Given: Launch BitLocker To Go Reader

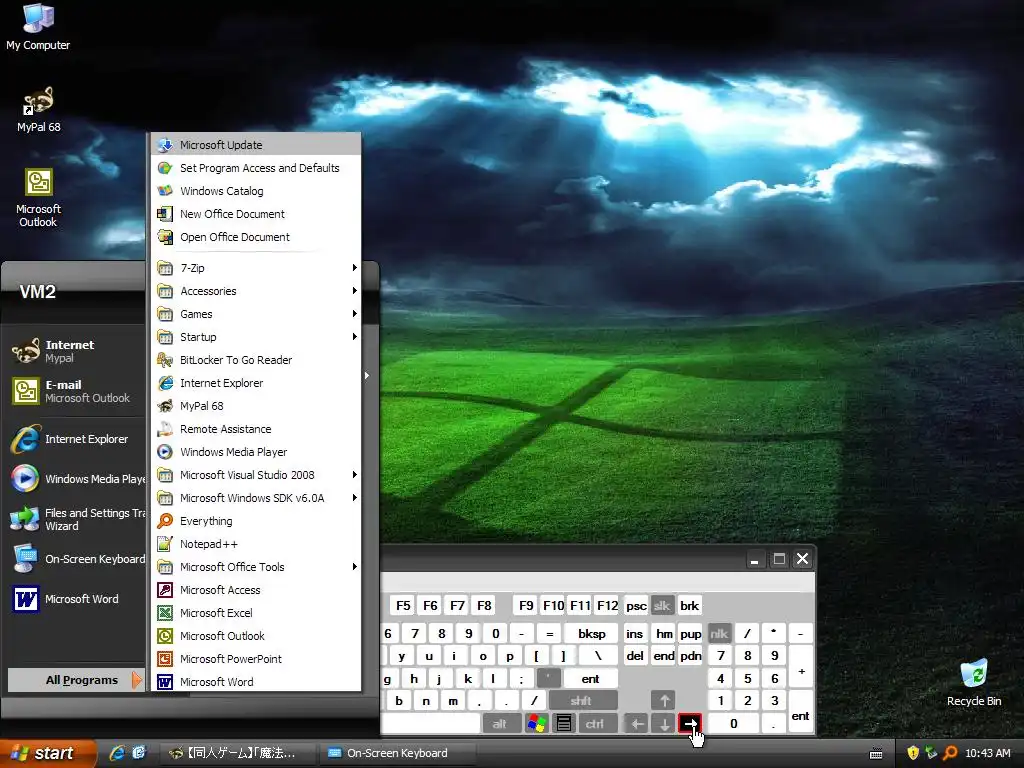Looking at the screenshot, I should coord(256,360).
